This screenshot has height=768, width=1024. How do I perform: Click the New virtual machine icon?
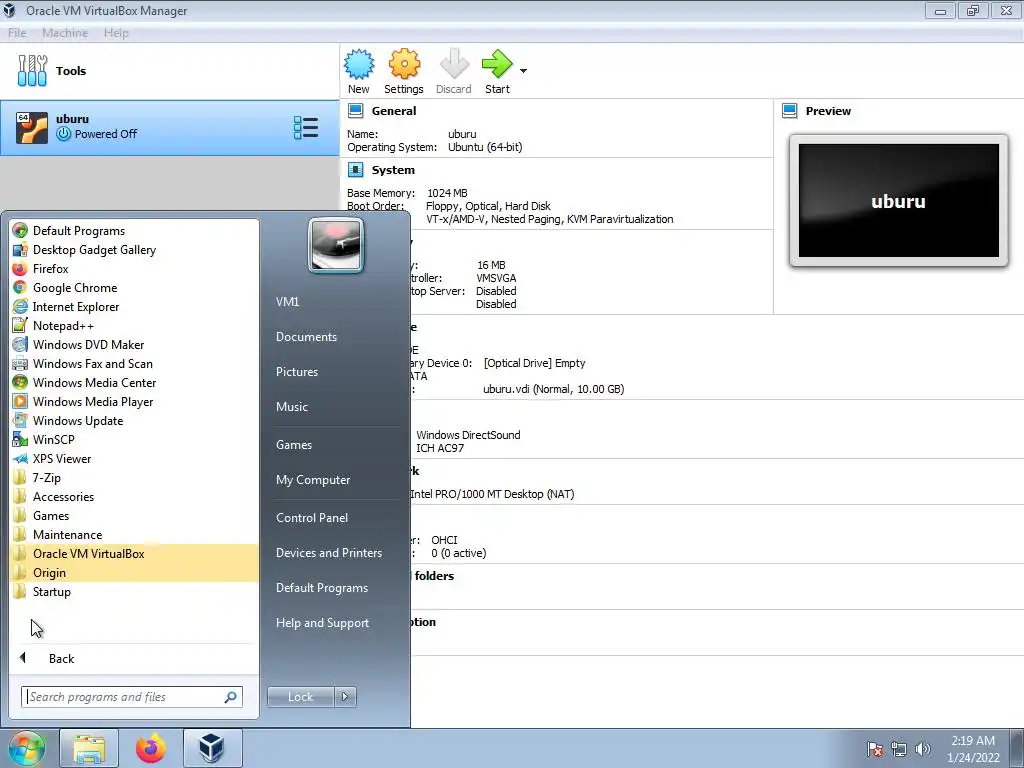click(359, 65)
